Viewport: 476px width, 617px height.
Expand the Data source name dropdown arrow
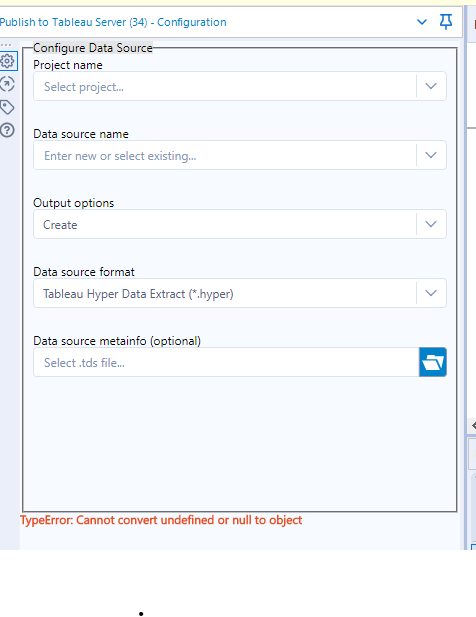click(431, 155)
